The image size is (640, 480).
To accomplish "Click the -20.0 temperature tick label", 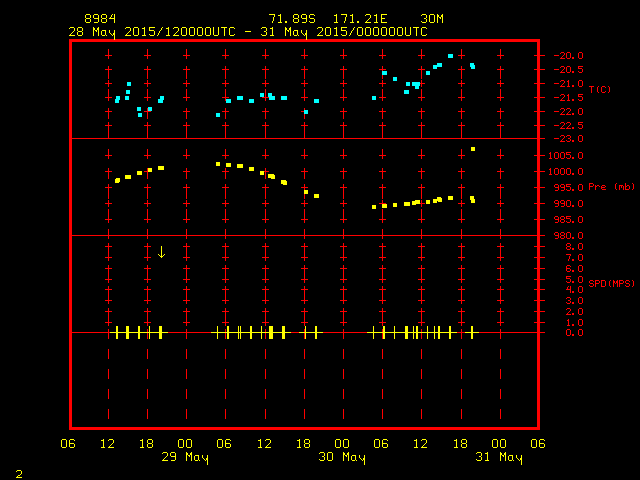I will (x=568, y=56).
